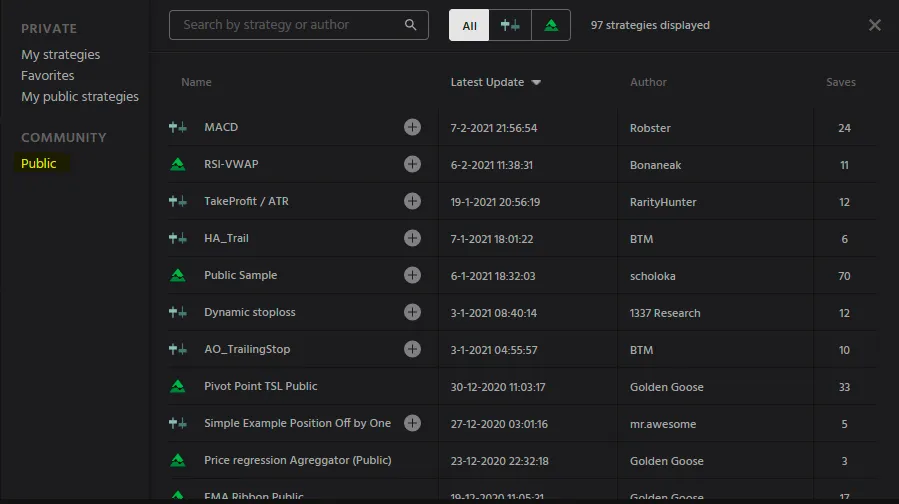The width and height of the screenshot is (899, 504).
Task: Click pyramid icon beside Pivot Point TSL Public
Action: pyautogui.click(x=178, y=386)
